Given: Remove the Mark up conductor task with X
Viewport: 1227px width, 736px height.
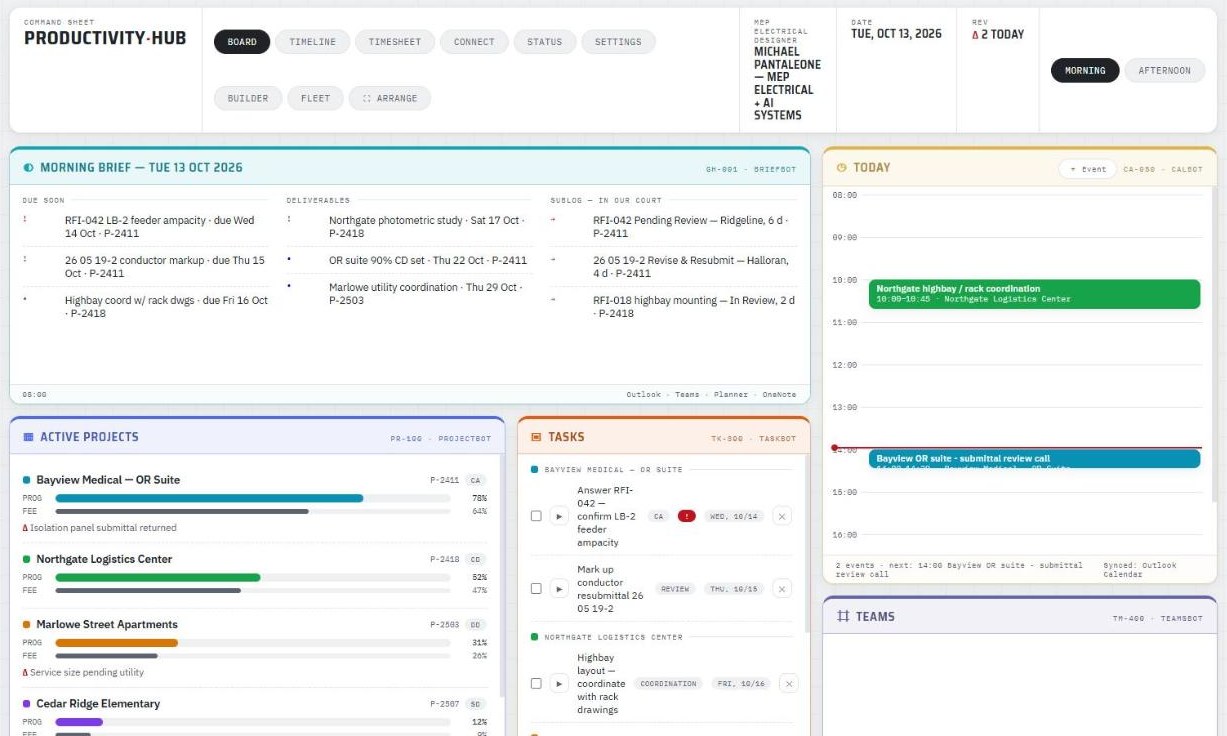Looking at the screenshot, I should coord(782,589).
